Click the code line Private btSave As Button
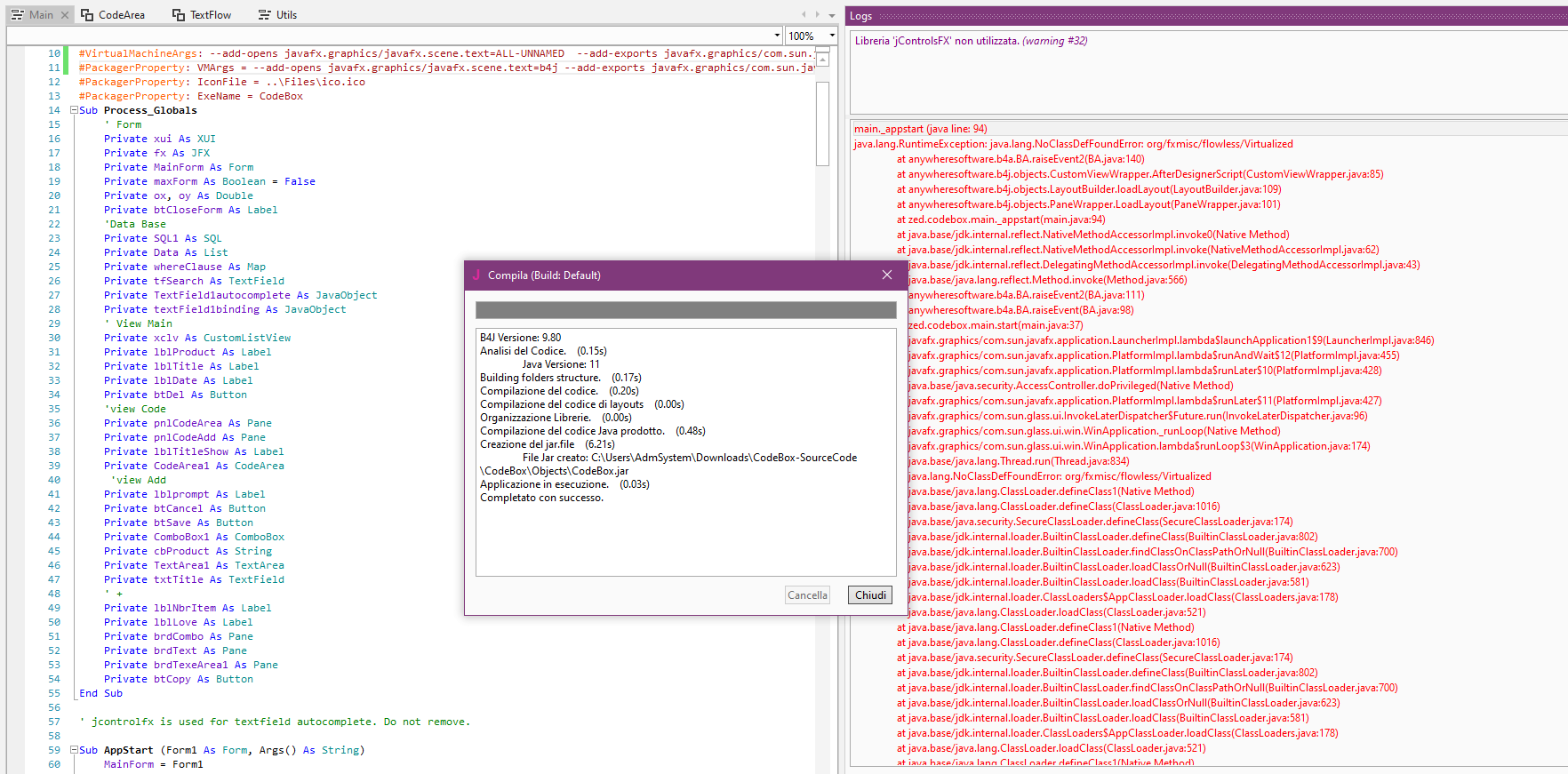 [x=179, y=523]
